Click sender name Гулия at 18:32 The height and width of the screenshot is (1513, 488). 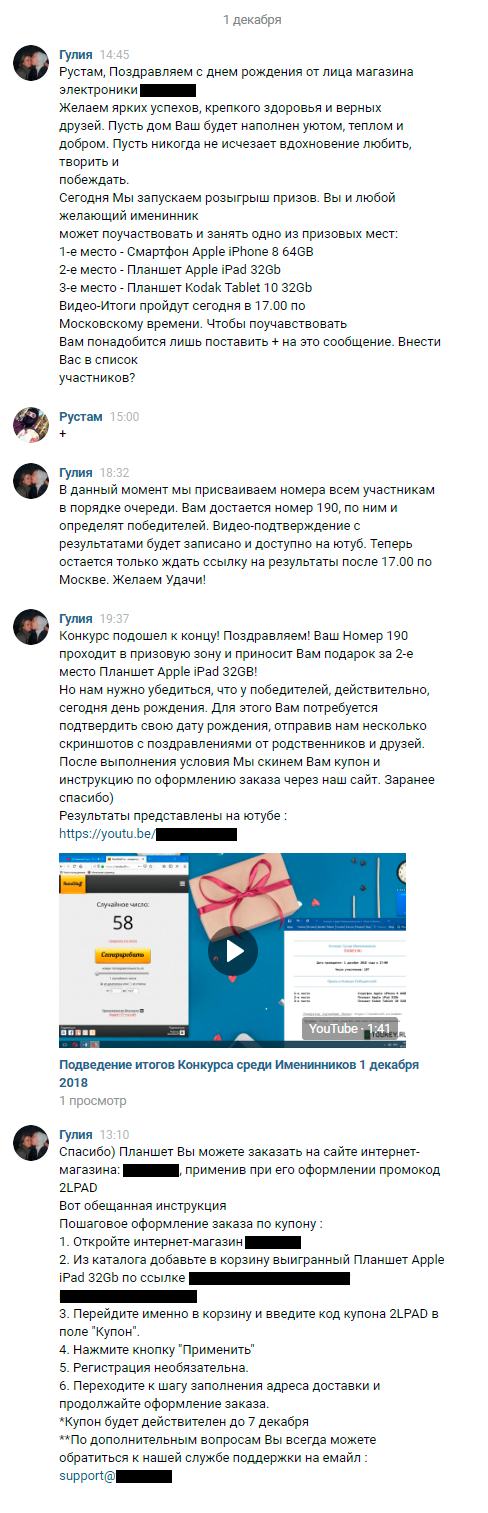76,472
